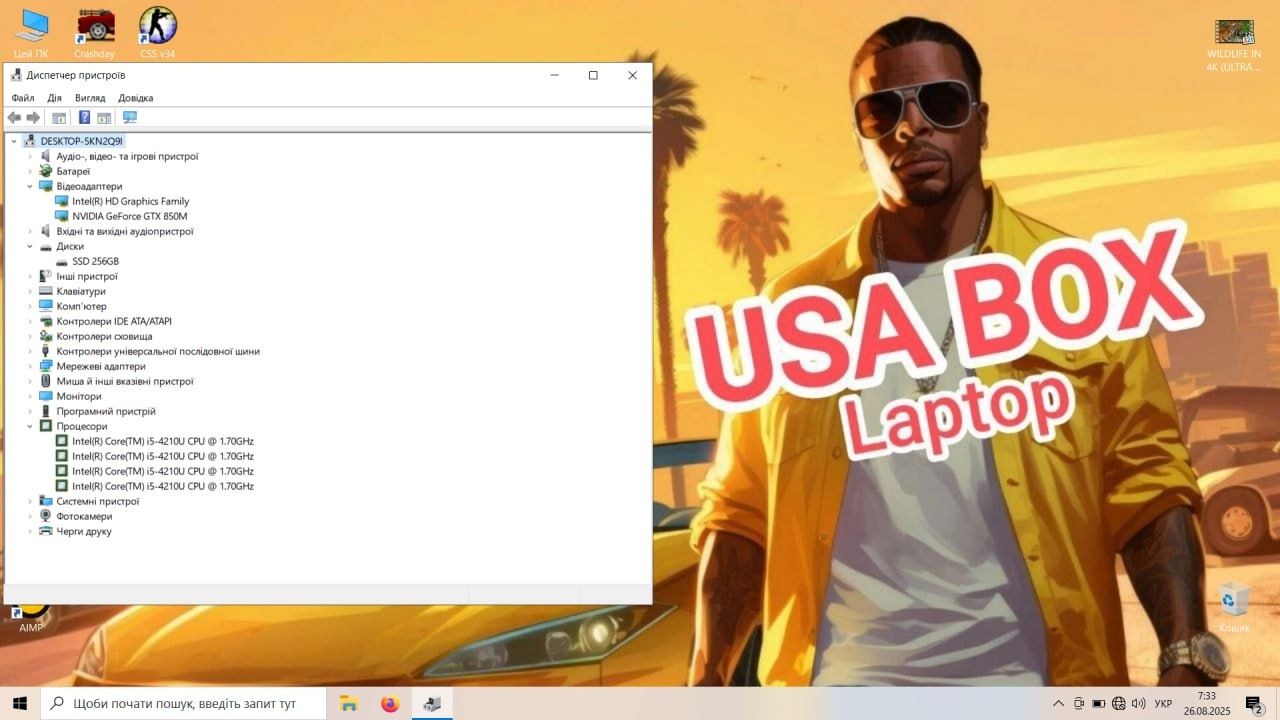The height and width of the screenshot is (720, 1280).
Task: Click the battery tray icon
Action: 1099,703
